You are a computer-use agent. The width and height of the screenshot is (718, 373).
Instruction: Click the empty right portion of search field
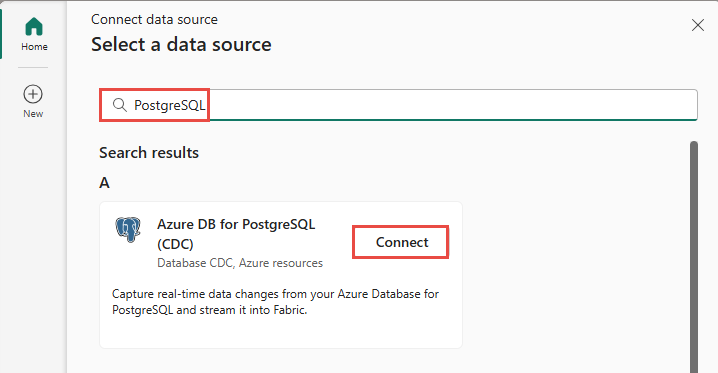tap(453, 105)
